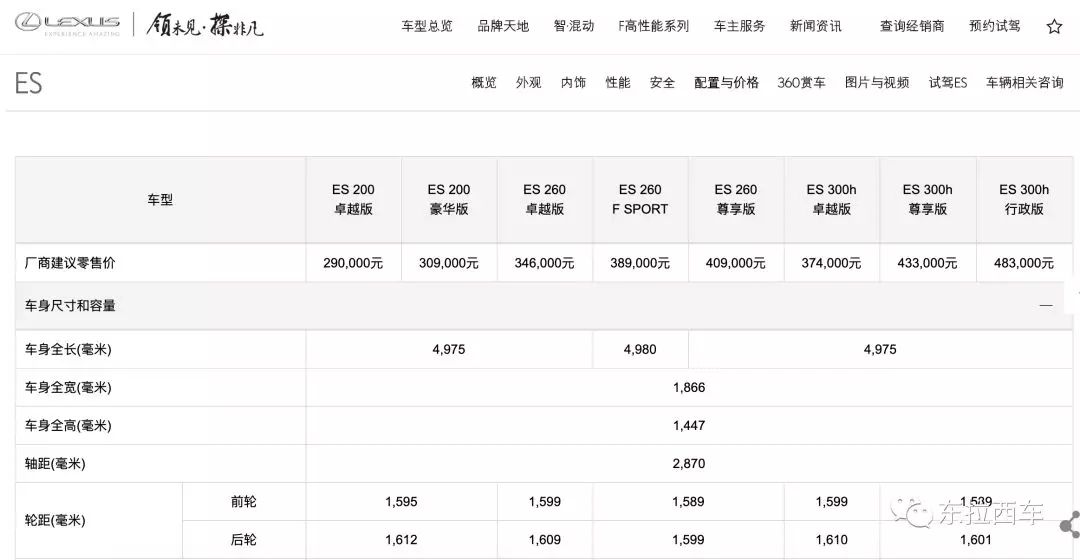Switch to the 概览 tab

click(x=484, y=83)
